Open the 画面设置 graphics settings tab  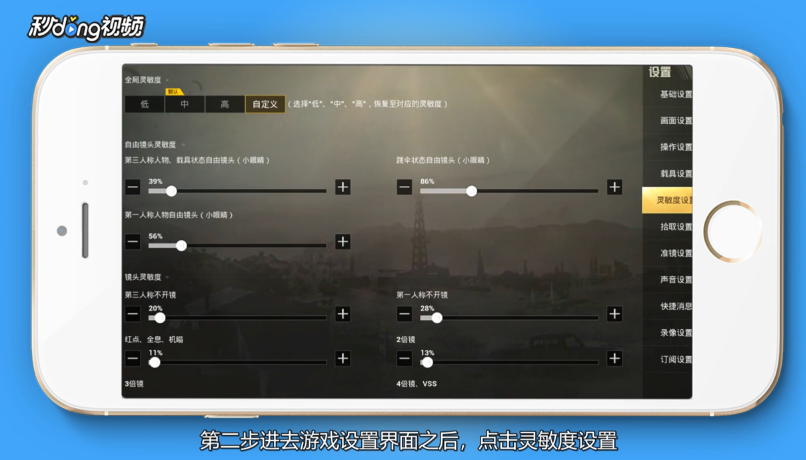point(668,121)
